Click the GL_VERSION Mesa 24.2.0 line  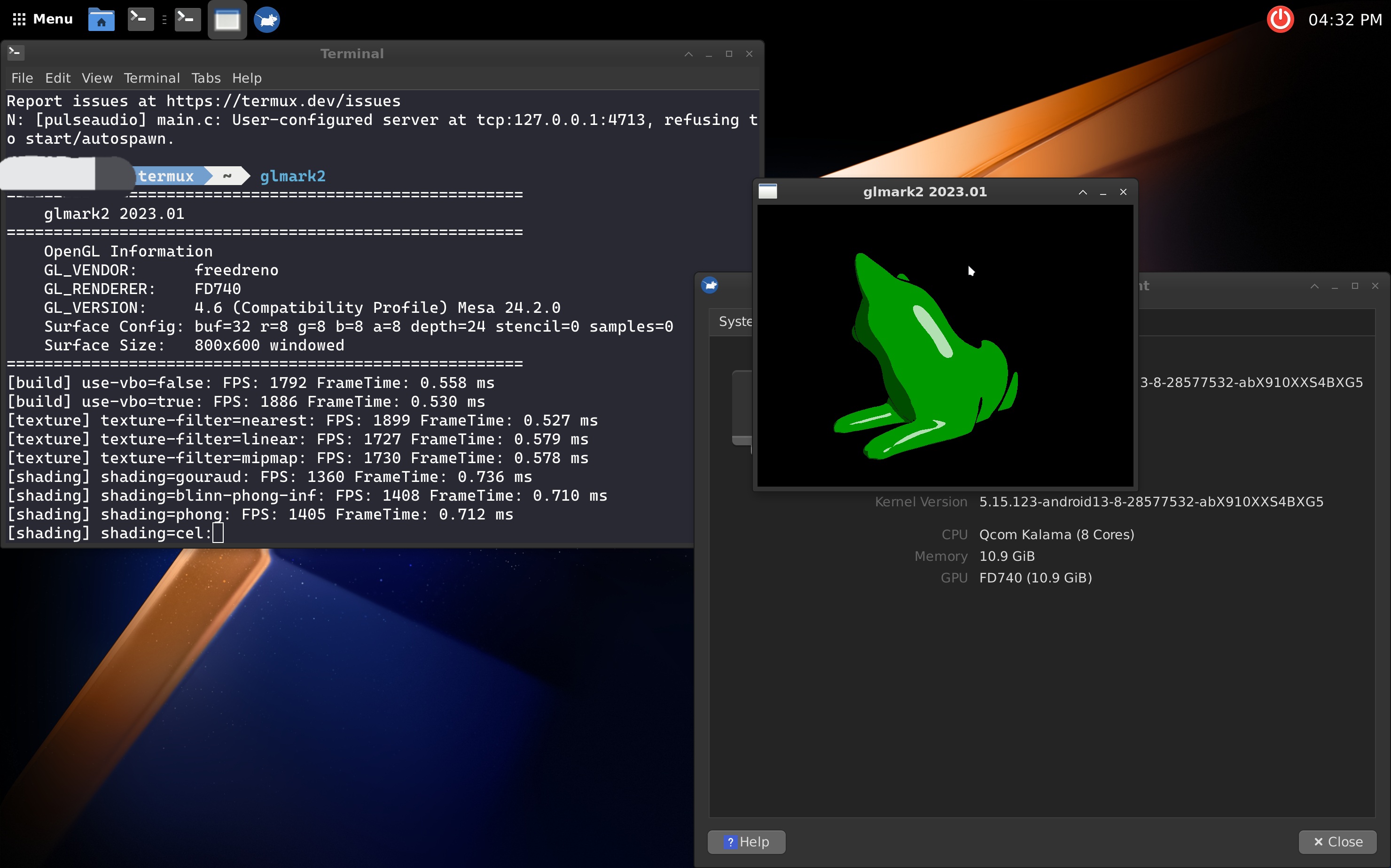coord(302,307)
